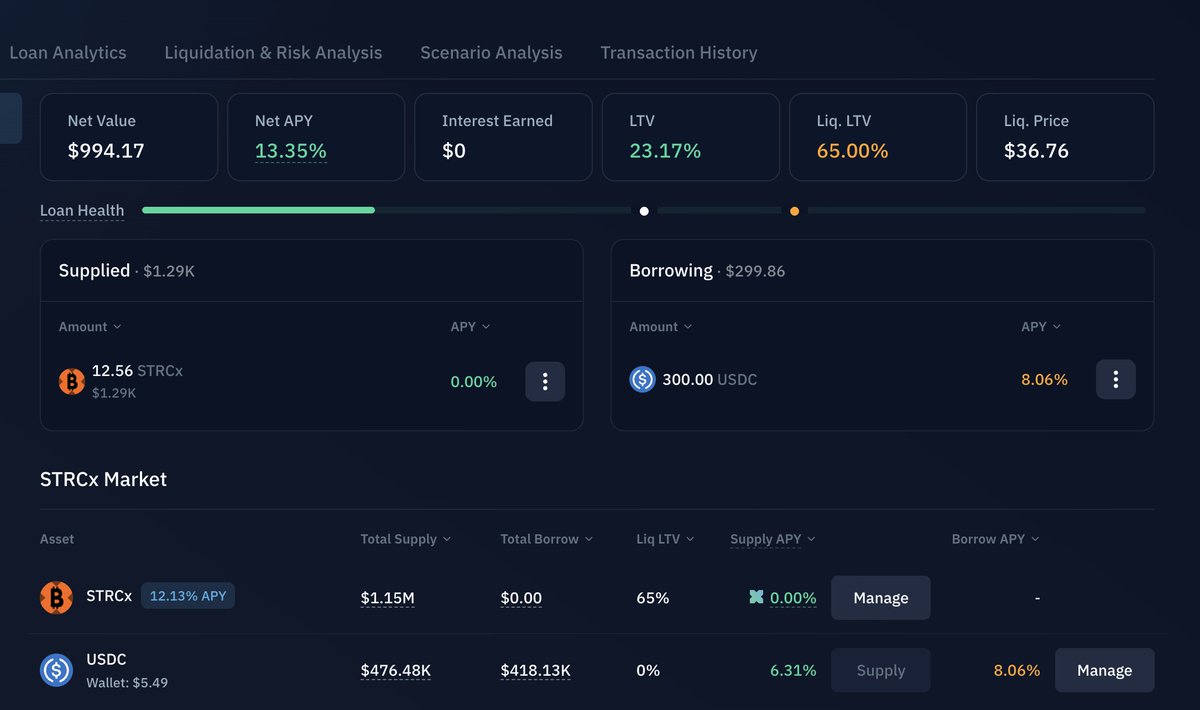Click the 8.06% Borrow APY in USDC market row
This screenshot has height=710, width=1200.
[1017, 671]
